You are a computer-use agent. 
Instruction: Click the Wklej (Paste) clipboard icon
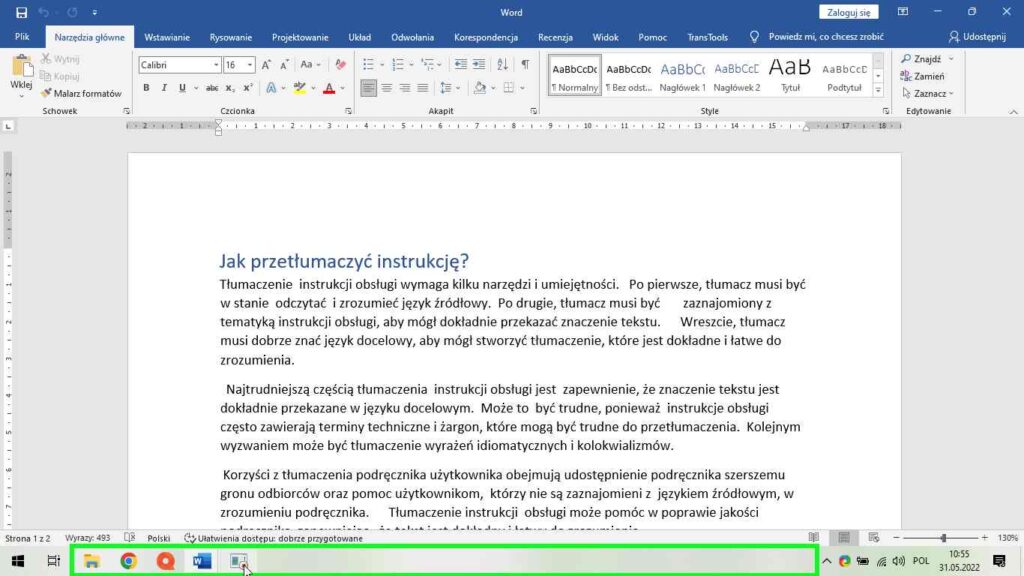(x=21, y=70)
